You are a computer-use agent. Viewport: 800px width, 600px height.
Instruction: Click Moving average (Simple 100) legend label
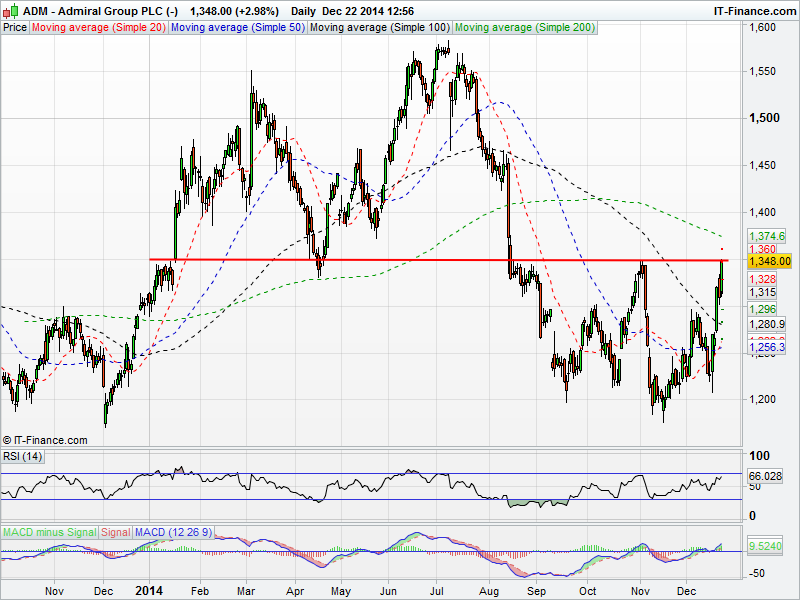point(379,28)
